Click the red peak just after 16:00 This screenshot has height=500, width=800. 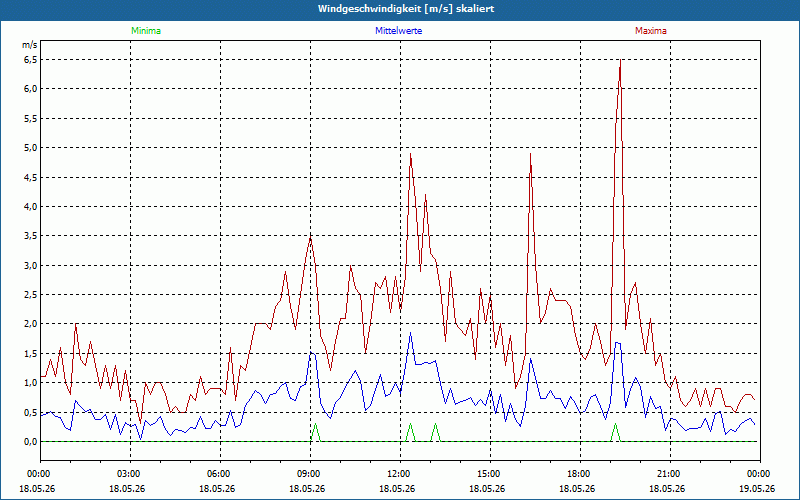[x=531, y=155]
